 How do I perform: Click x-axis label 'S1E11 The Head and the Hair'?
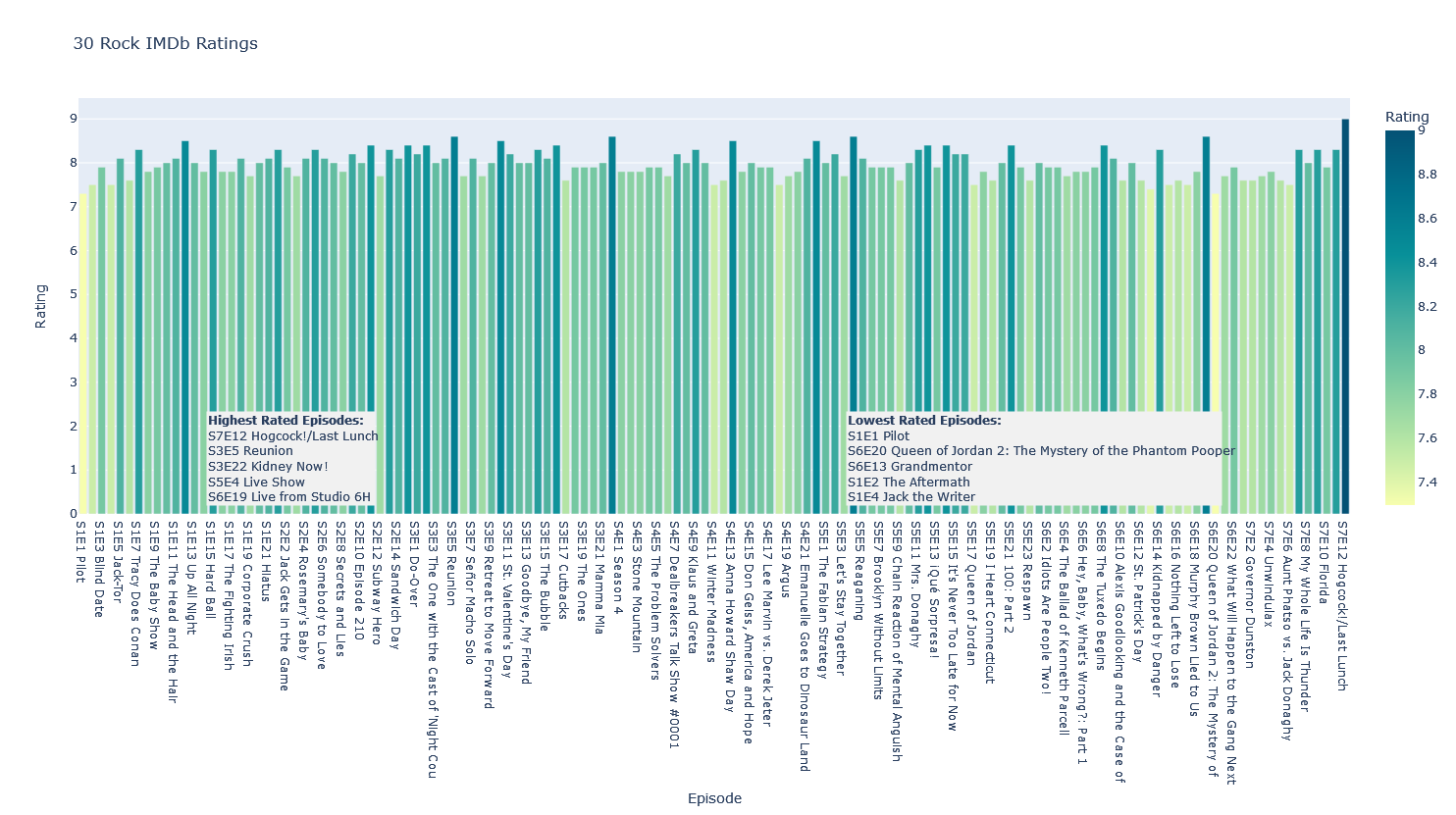[173, 611]
